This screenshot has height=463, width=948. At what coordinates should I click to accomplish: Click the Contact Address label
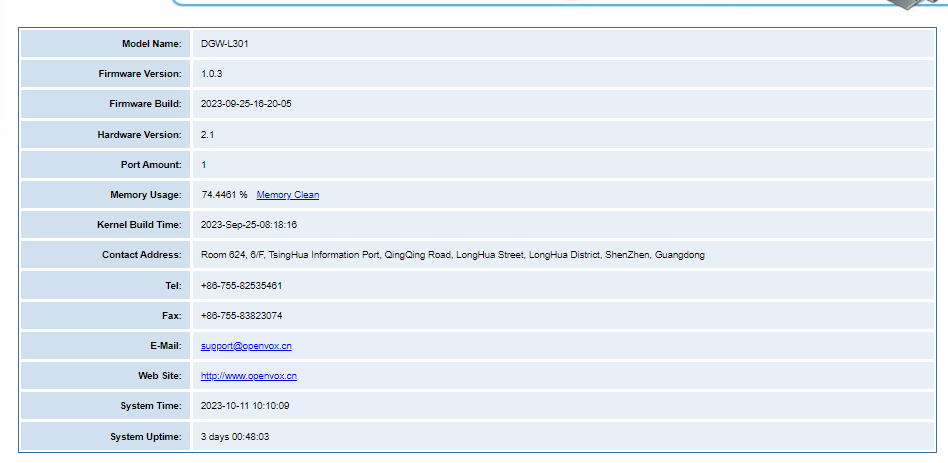[x=142, y=255]
